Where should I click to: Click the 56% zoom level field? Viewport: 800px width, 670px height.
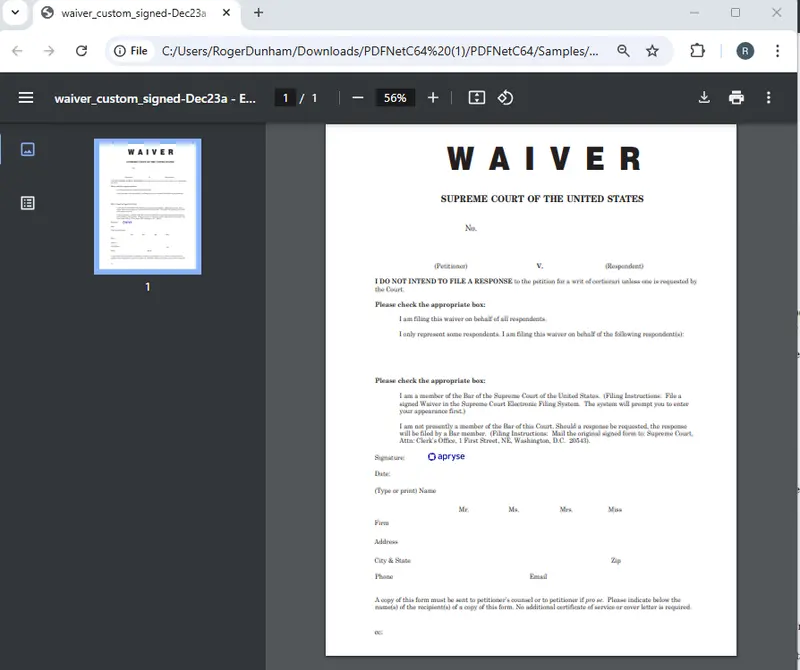[x=395, y=98]
